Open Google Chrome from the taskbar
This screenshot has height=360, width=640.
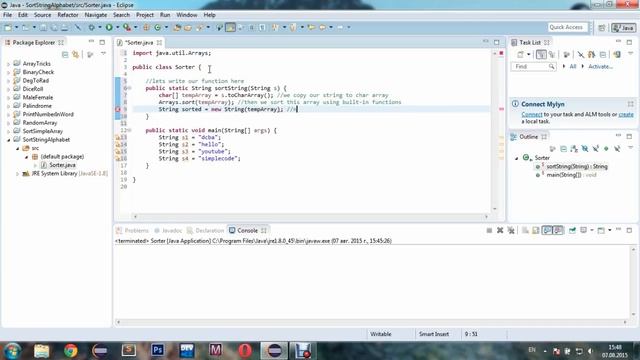pos(70,351)
